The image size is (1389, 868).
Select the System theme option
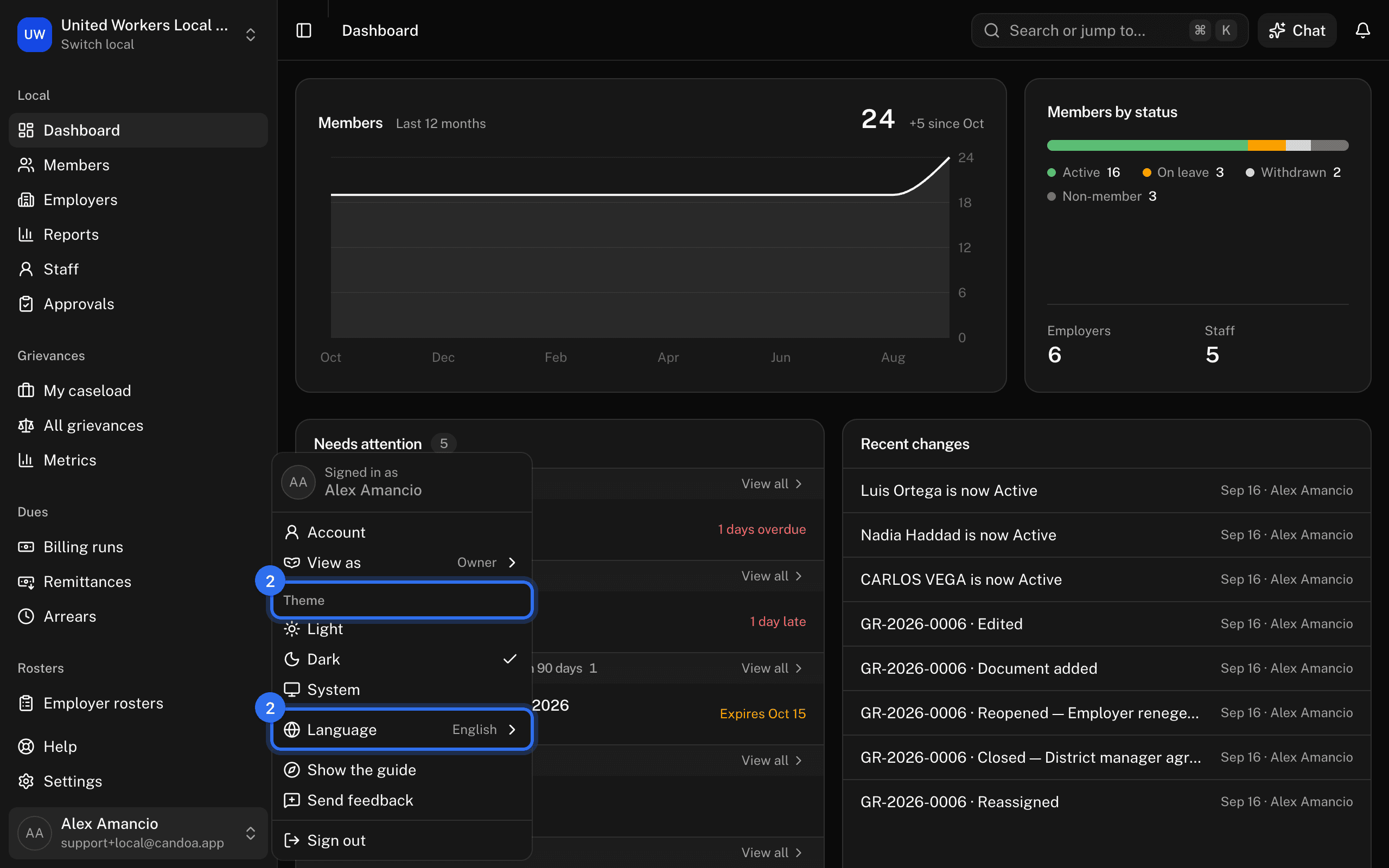click(402, 690)
